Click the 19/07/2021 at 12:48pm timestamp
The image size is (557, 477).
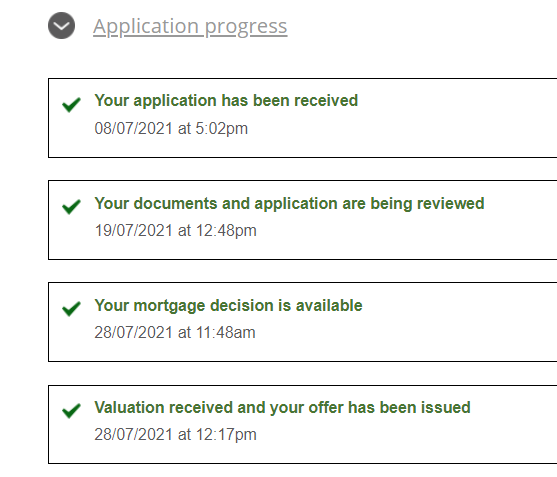[x=175, y=231]
